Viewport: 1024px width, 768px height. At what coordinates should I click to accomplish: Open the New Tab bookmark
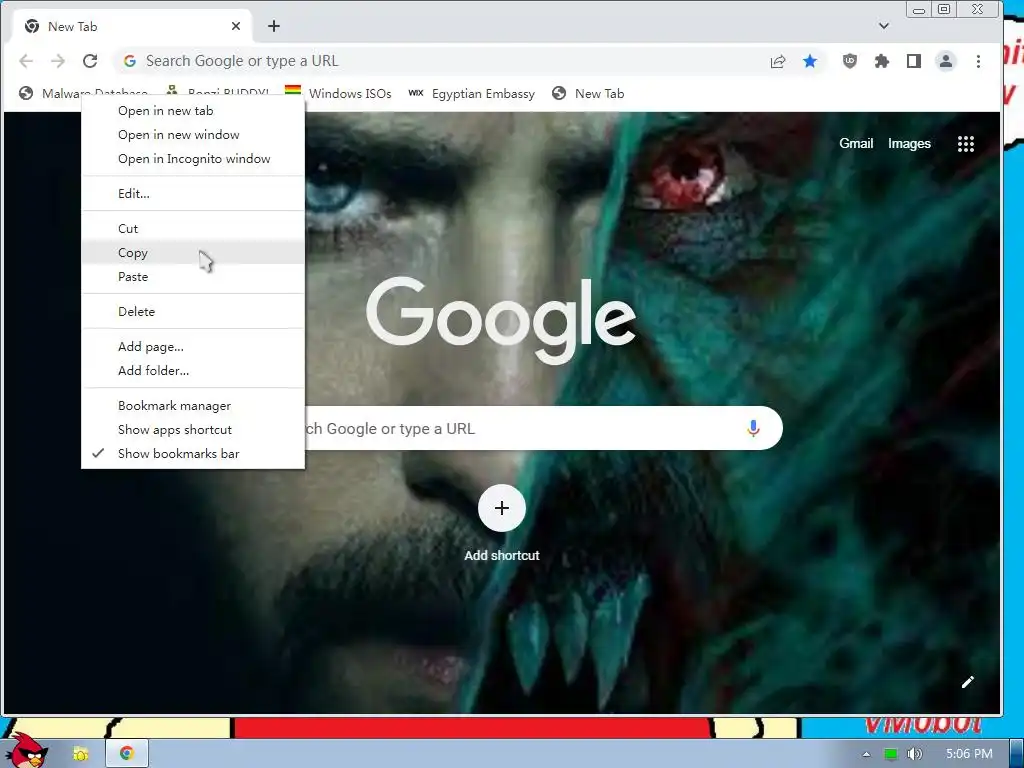click(588, 93)
